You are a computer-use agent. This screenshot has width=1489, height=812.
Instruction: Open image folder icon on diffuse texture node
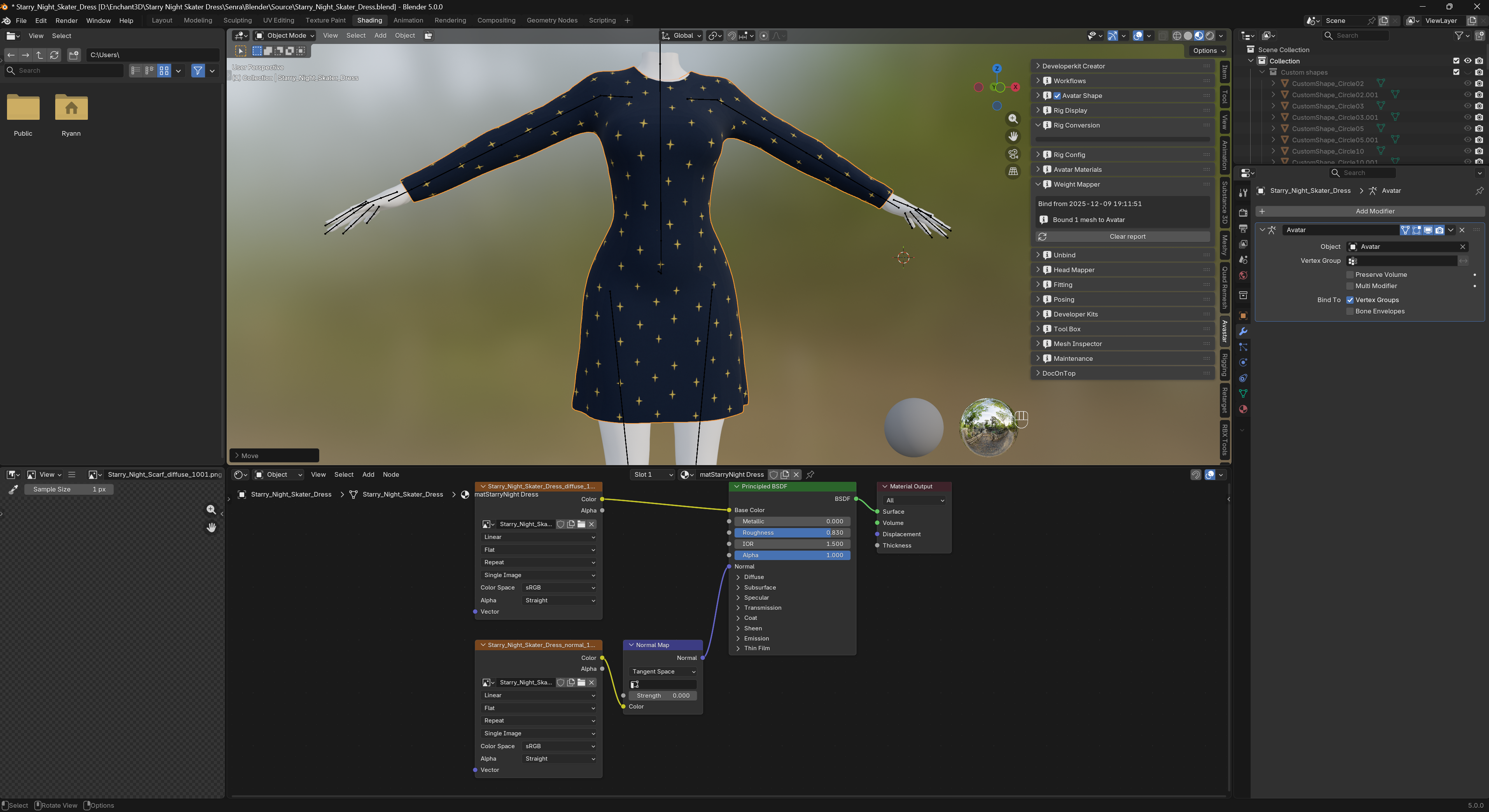pyautogui.click(x=581, y=524)
